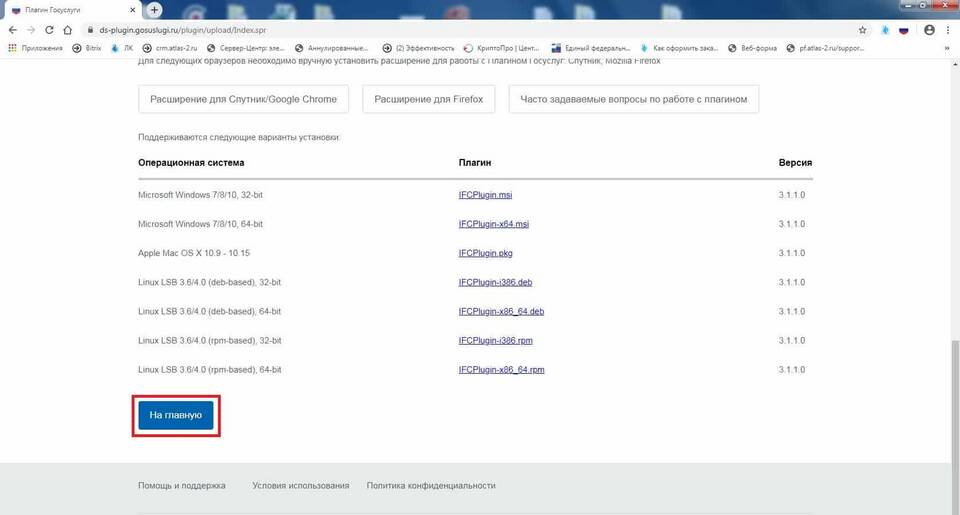Download the IFCPlugin-x86_64.rpm link
The height and width of the screenshot is (515, 960).
click(x=501, y=370)
